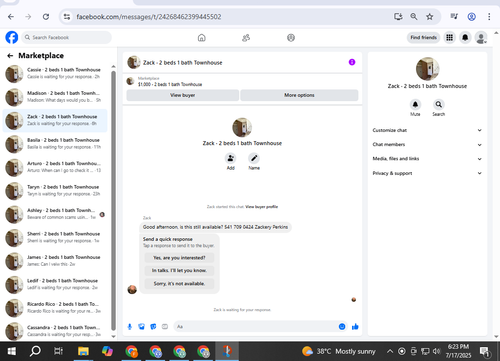Send quick response 'Yes, are you interested?'
Viewport: 500px width, 361px height.
click(179, 258)
